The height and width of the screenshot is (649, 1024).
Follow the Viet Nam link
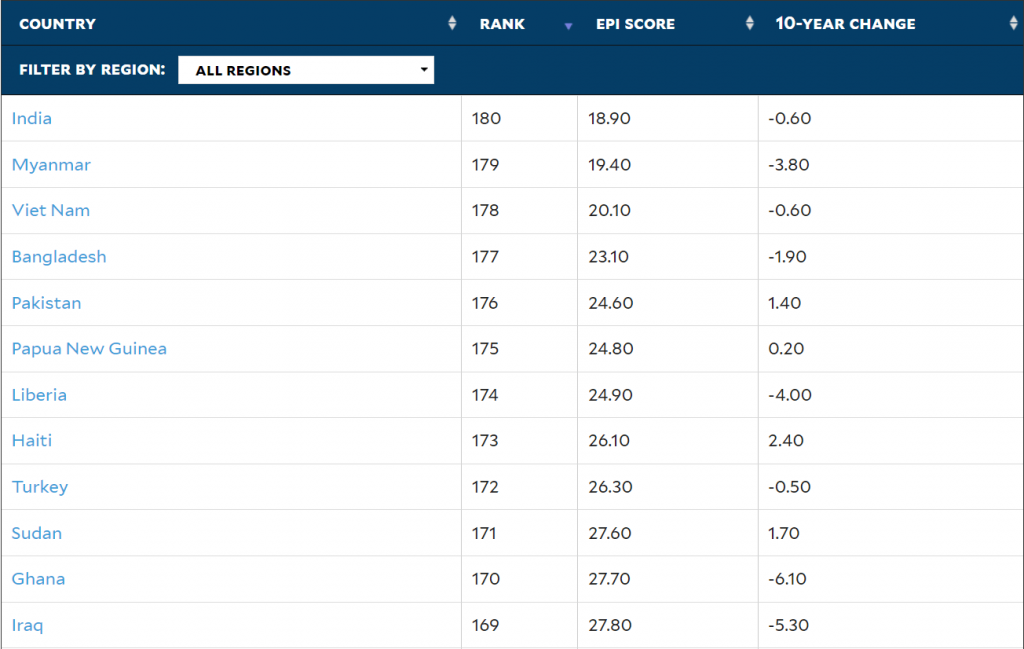click(51, 210)
